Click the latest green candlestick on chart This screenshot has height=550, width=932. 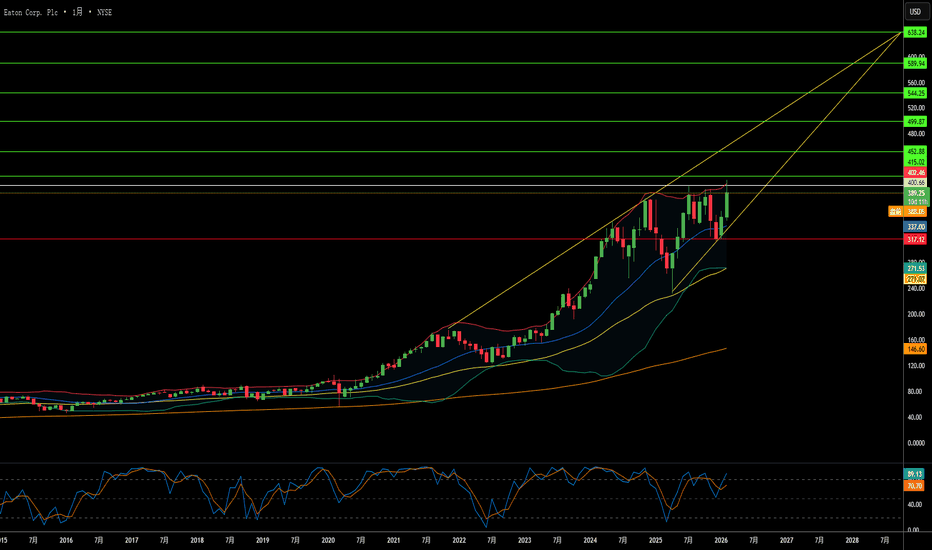pyautogui.click(x=727, y=203)
